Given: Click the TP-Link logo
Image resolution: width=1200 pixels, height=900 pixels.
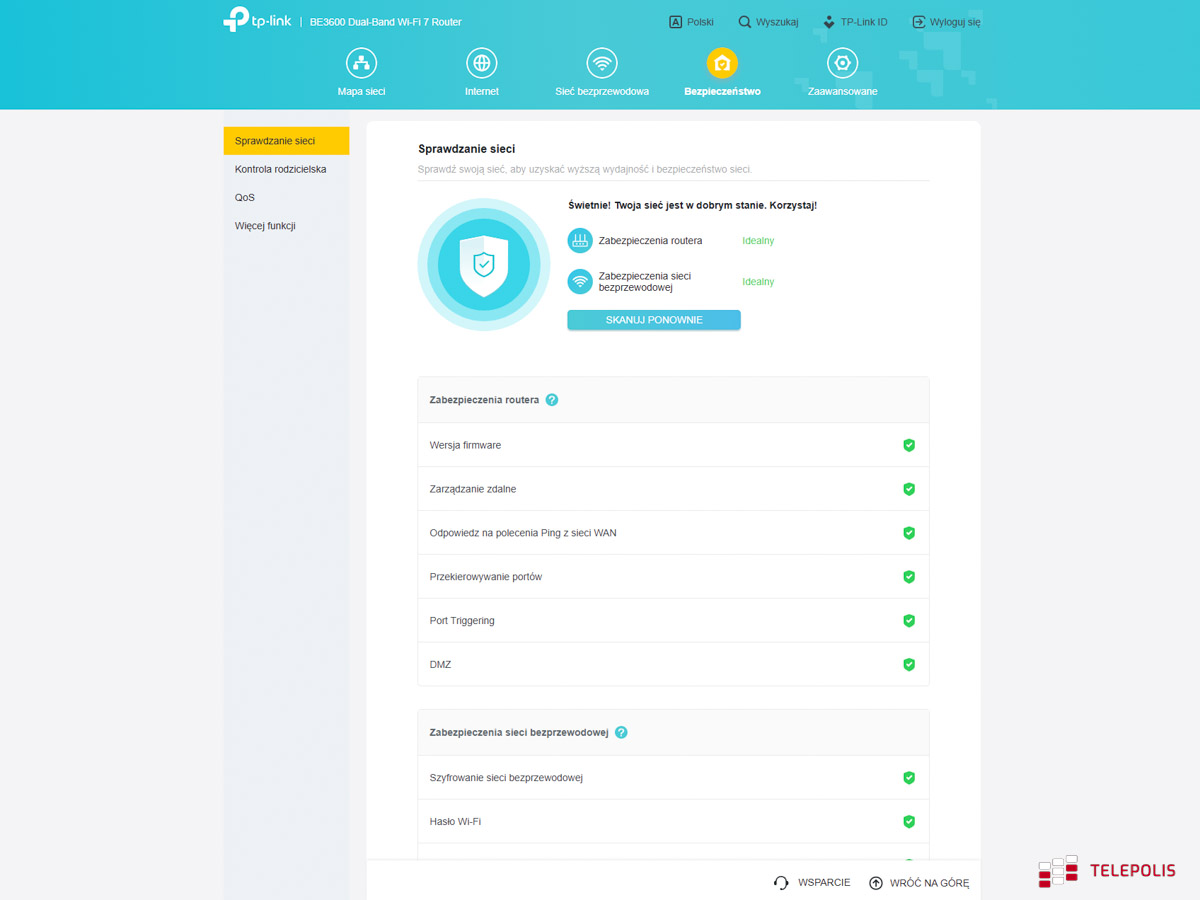Looking at the screenshot, I should [257, 20].
